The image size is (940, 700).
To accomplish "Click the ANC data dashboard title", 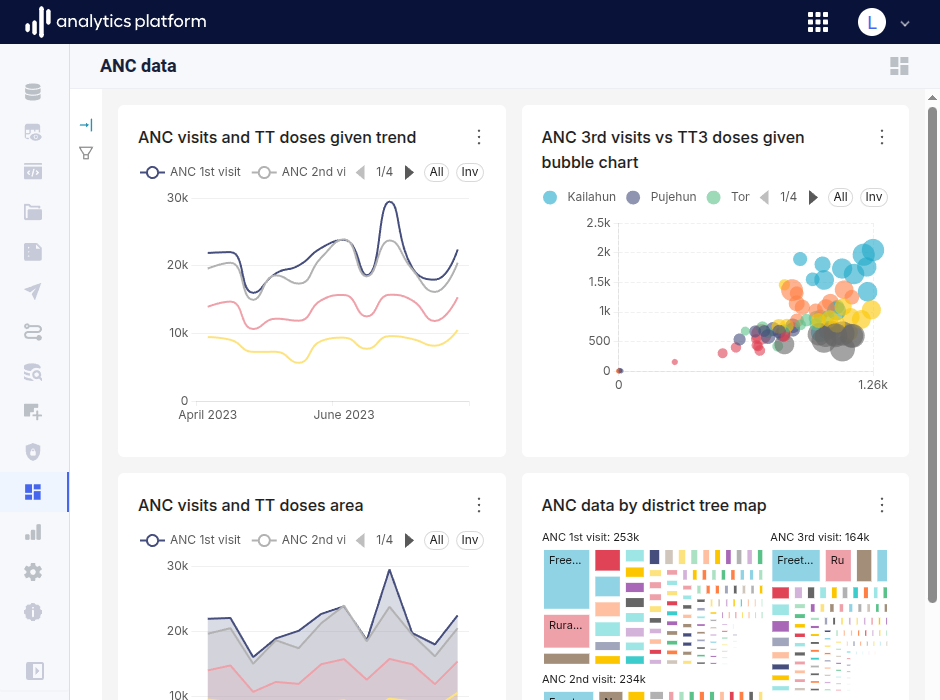I will click(x=138, y=66).
